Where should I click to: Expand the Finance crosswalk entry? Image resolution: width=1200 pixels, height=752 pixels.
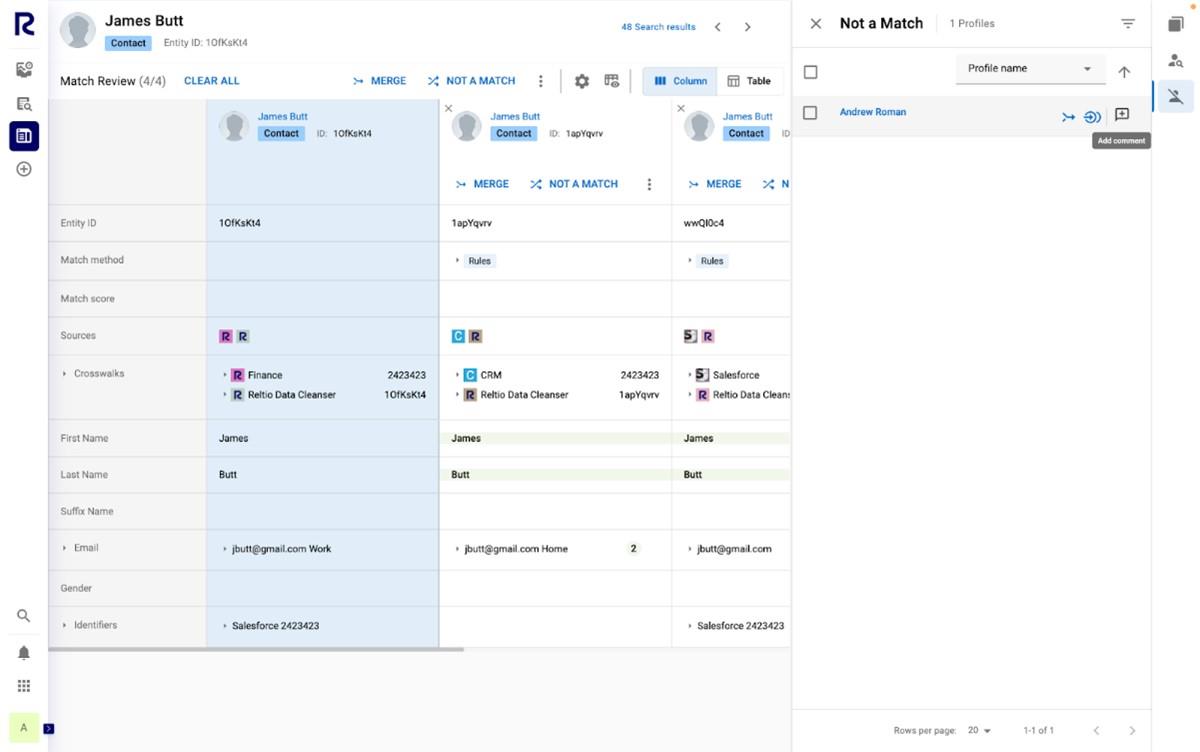click(226, 374)
